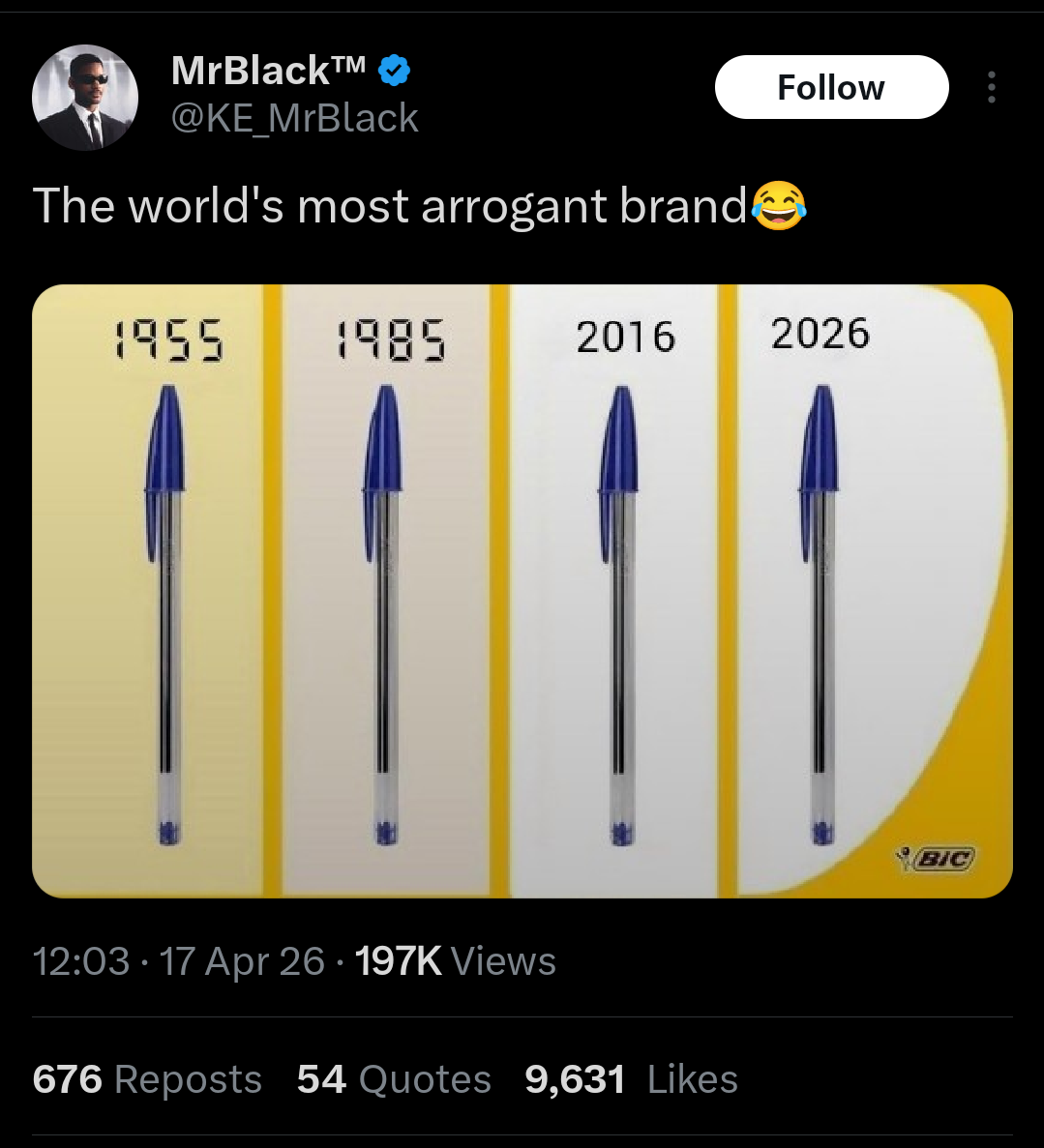Open the three-dot more options menu
Image resolution: width=1044 pixels, height=1148 pixels.
(x=991, y=86)
